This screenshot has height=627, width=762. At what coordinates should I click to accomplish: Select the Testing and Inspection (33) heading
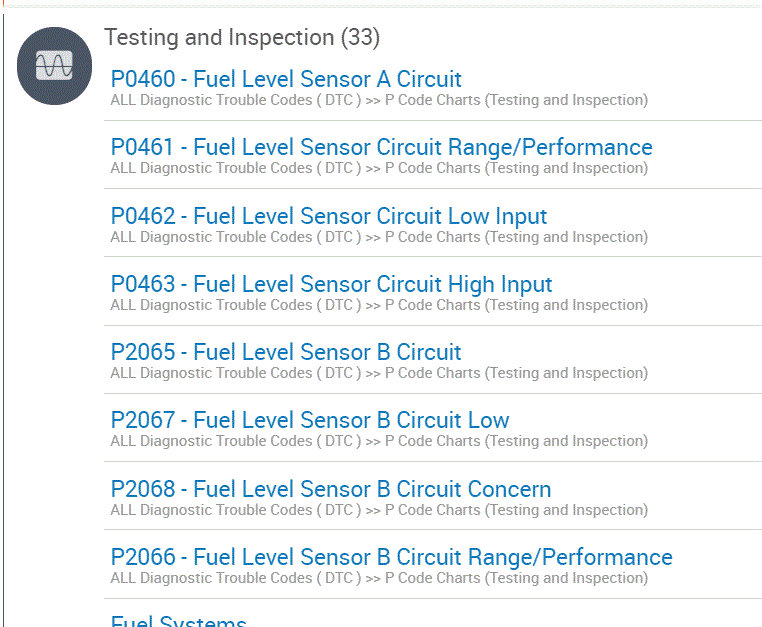tap(241, 38)
